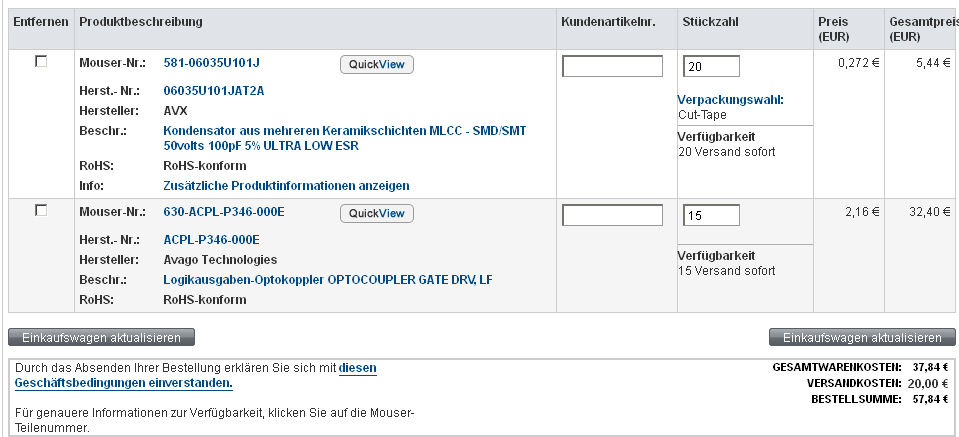Click Mouser number link 581-06035U101J
The image size is (959, 437).
[211, 64]
